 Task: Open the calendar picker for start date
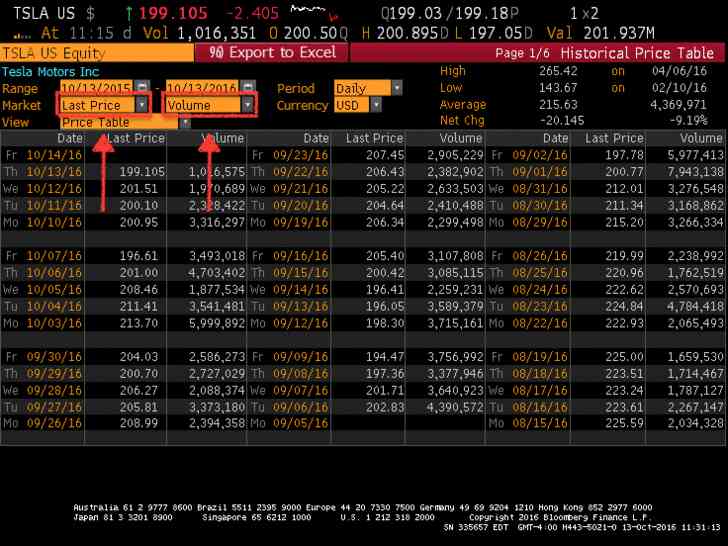142,86
